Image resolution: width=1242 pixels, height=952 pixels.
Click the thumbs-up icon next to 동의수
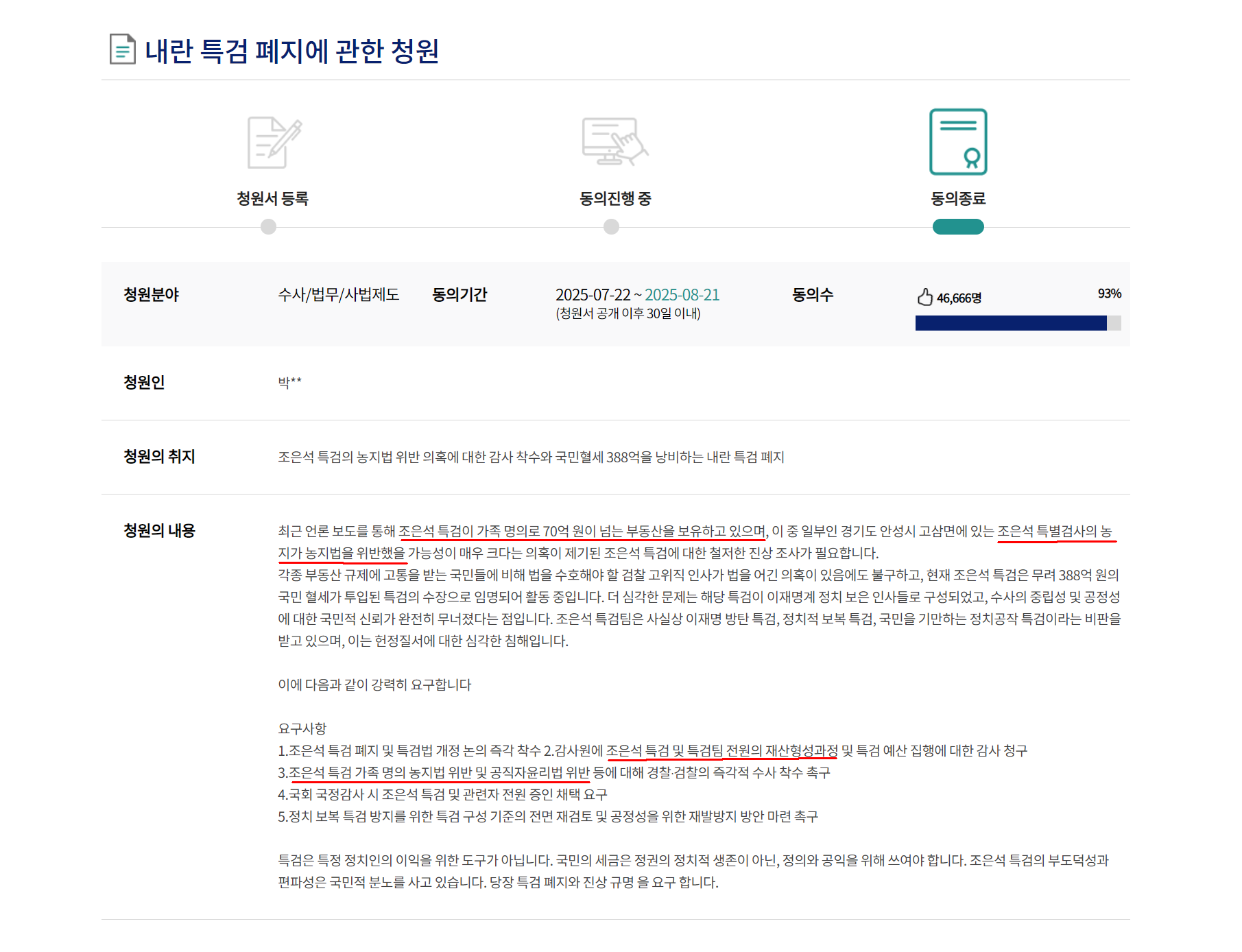coord(924,295)
